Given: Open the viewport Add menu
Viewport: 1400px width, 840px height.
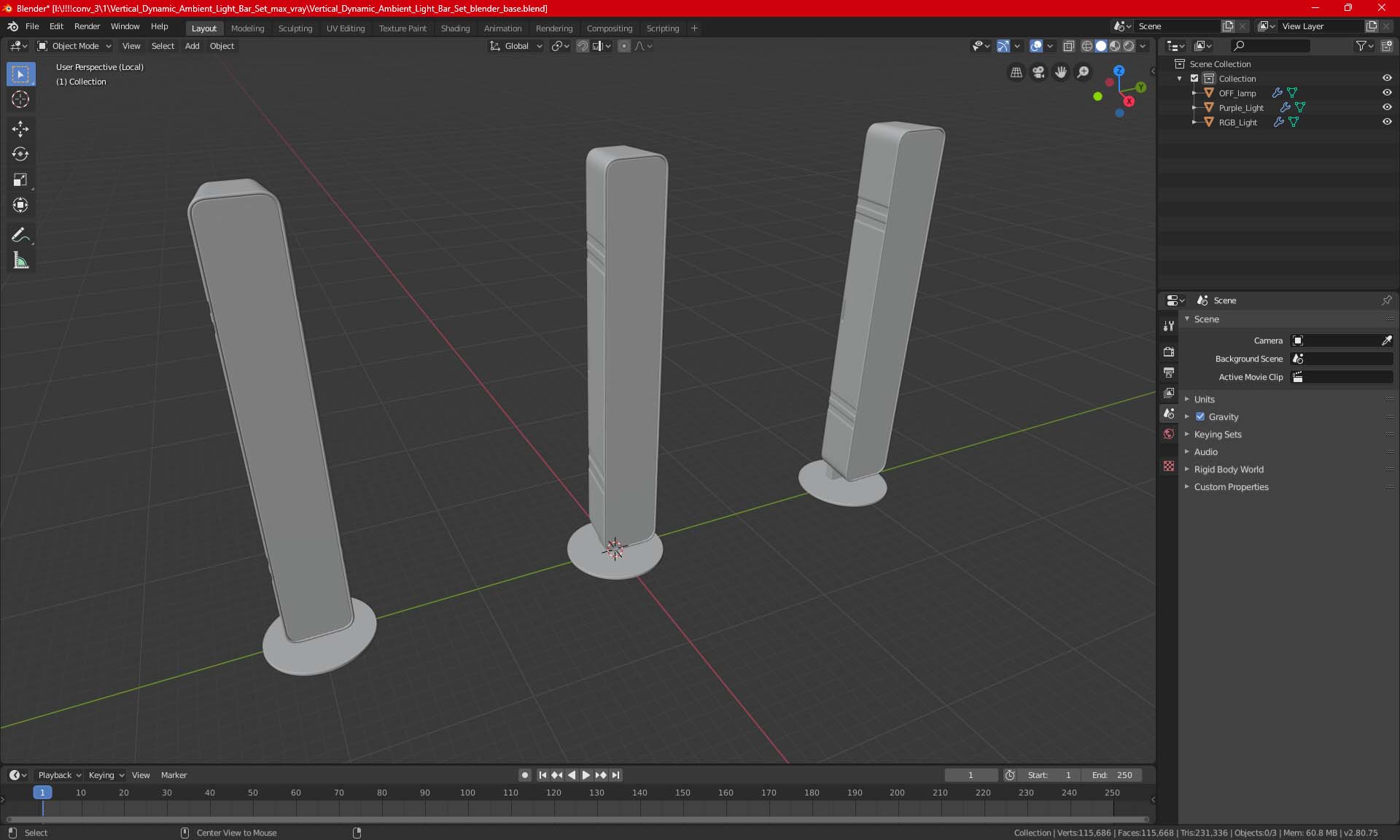Looking at the screenshot, I should tap(192, 46).
